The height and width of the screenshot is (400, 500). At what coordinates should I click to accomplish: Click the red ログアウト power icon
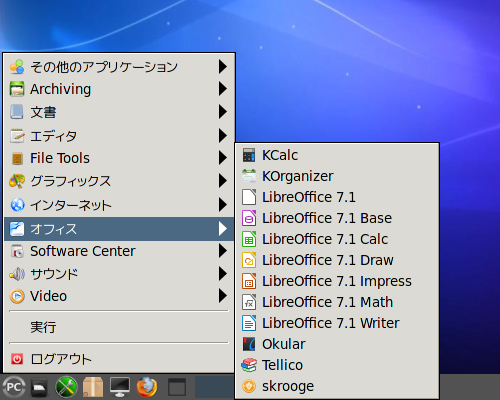tap(17, 359)
